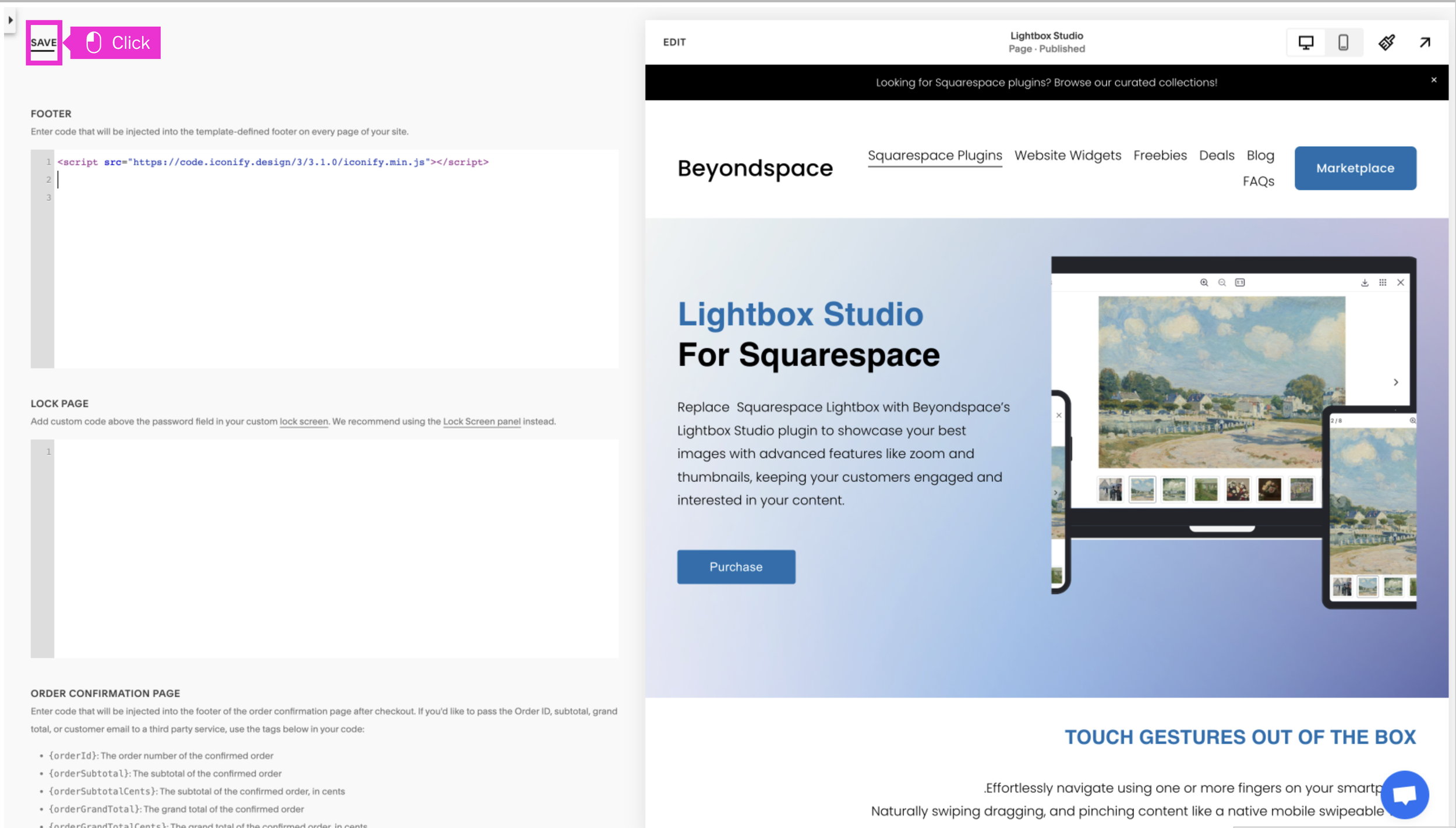The width and height of the screenshot is (1456, 828).
Task: Click the thumbnails grid icon in lightbox
Action: point(1383,282)
